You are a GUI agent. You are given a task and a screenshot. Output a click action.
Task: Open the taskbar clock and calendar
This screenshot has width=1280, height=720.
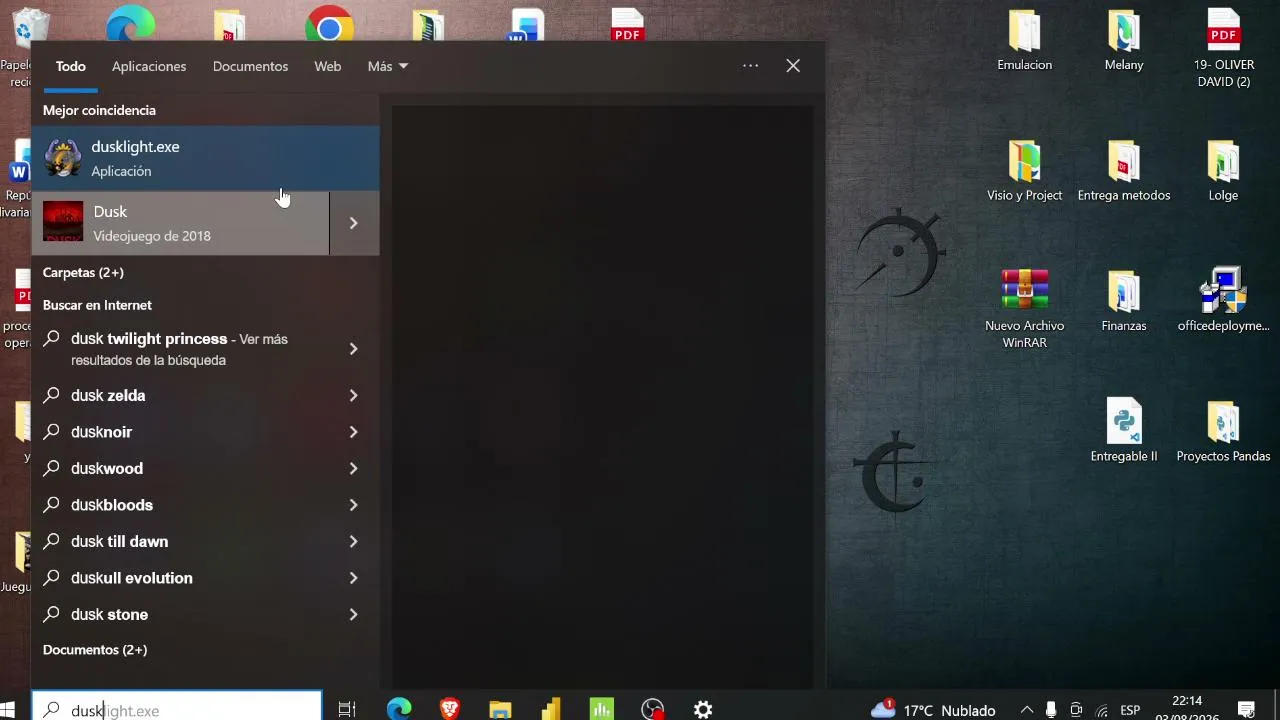pyautogui.click(x=1187, y=708)
